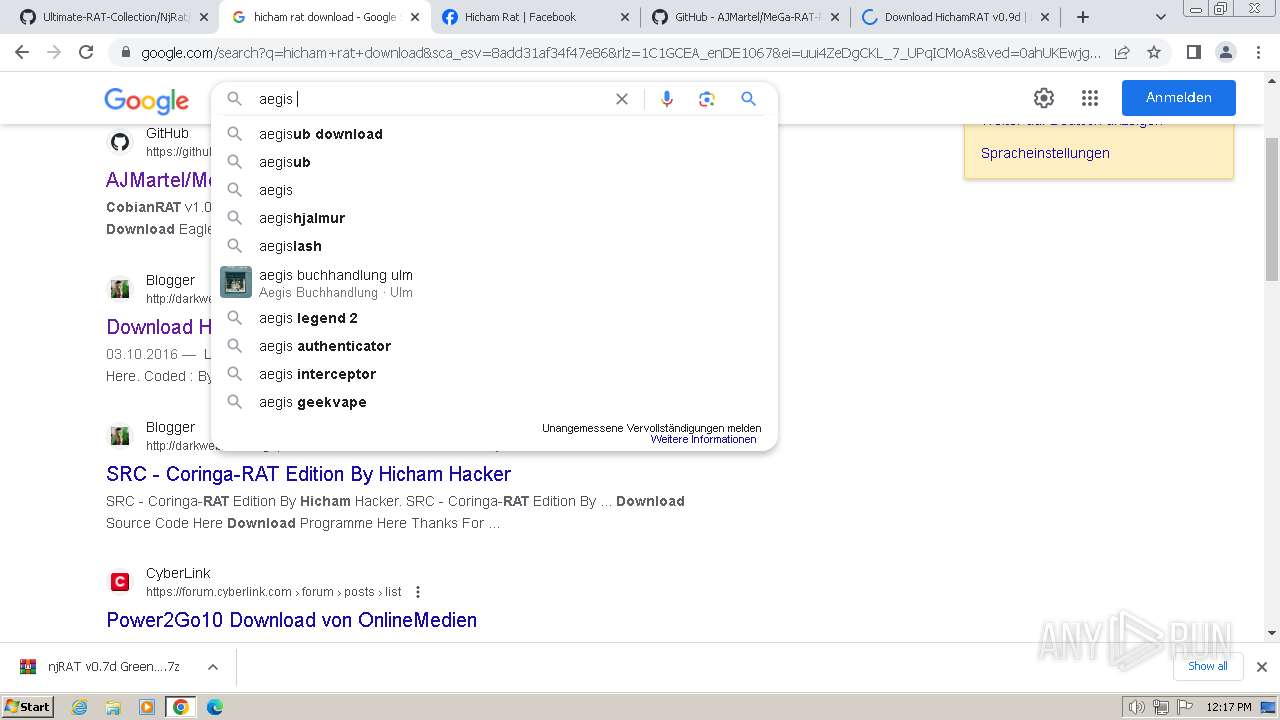Viewport: 1280px width, 720px height.
Task: Open Microsoft Edge from taskbar
Action: pyautogui.click(x=215, y=707)
